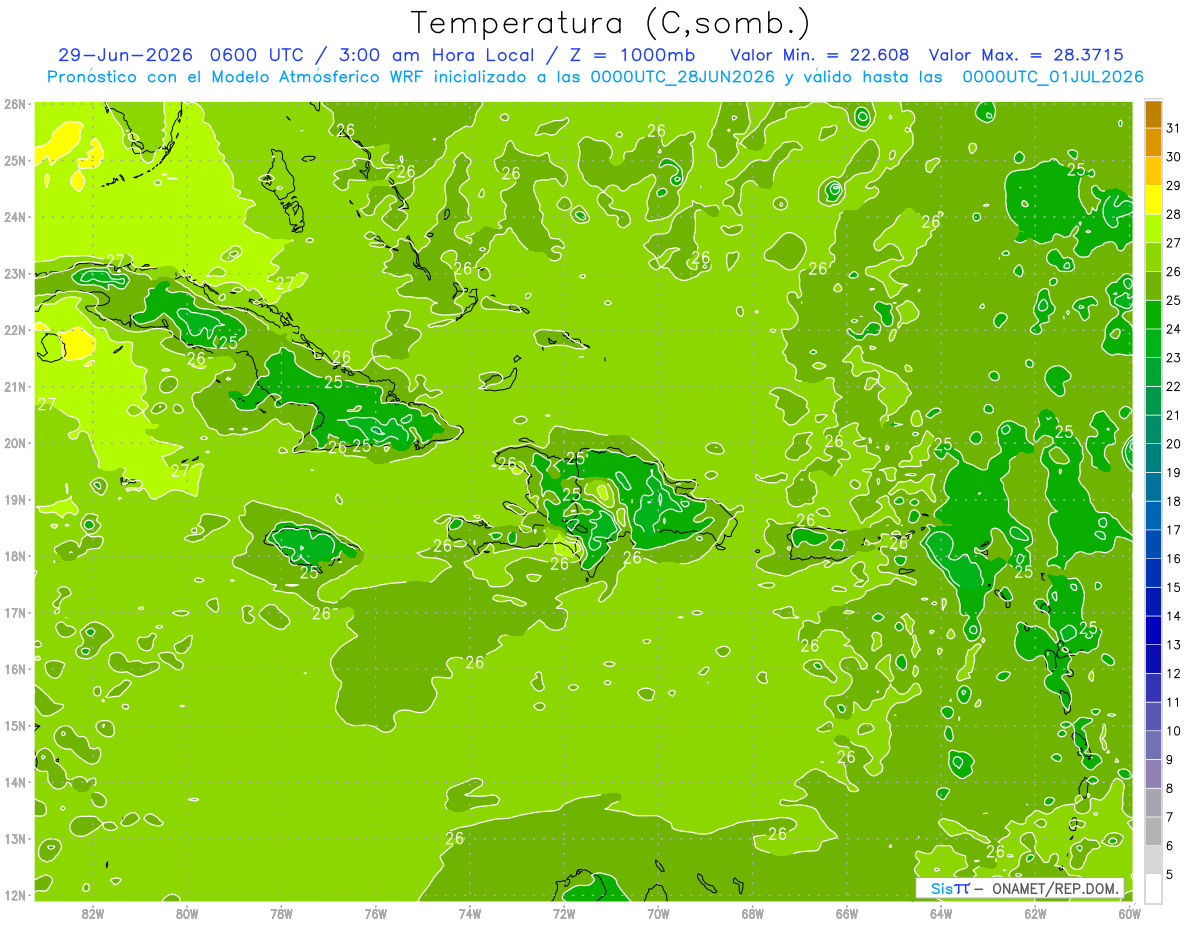Select the longitude axis label 72W
1200x927 pixels.
tap(564, 913)
